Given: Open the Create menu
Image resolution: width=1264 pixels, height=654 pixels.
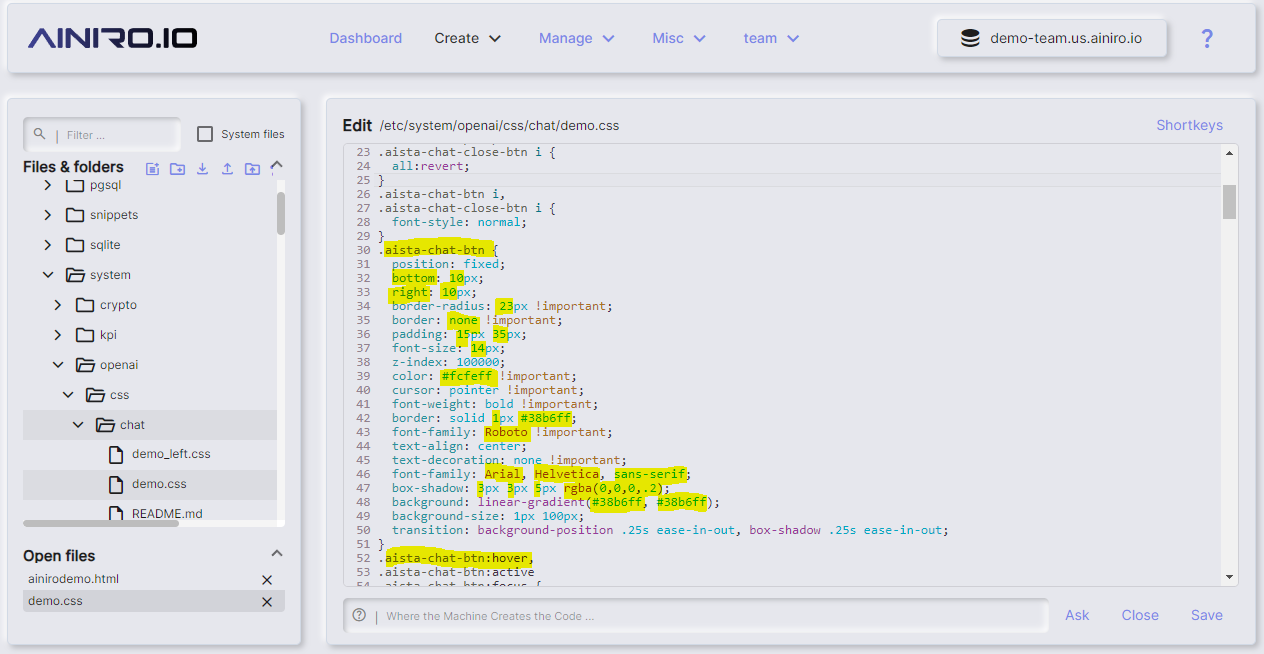Looking at the screenshot, I should coord(468,38).
